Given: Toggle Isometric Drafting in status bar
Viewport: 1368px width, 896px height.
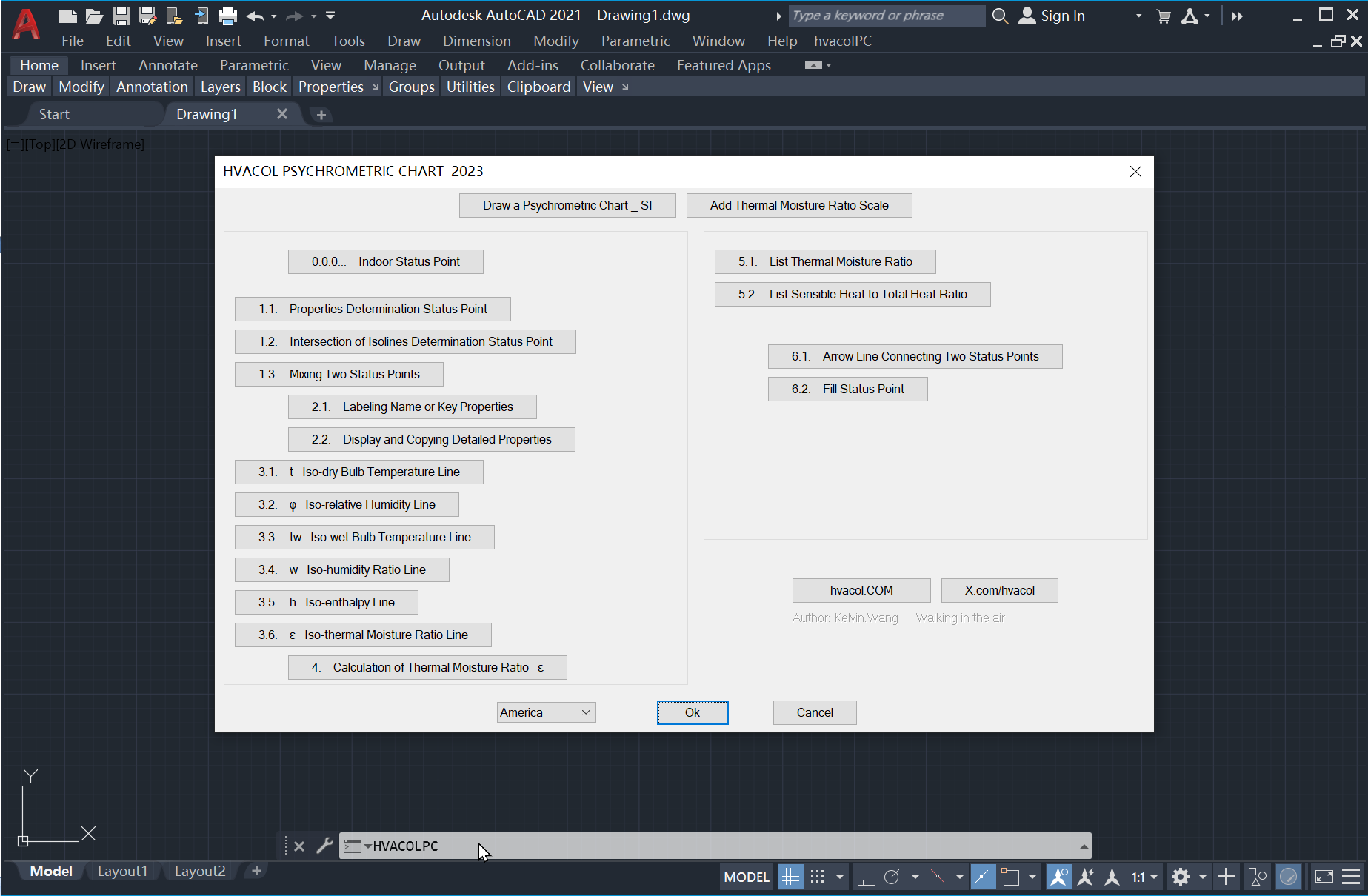Looking at the screenshot, I should [x=938, y=877].
